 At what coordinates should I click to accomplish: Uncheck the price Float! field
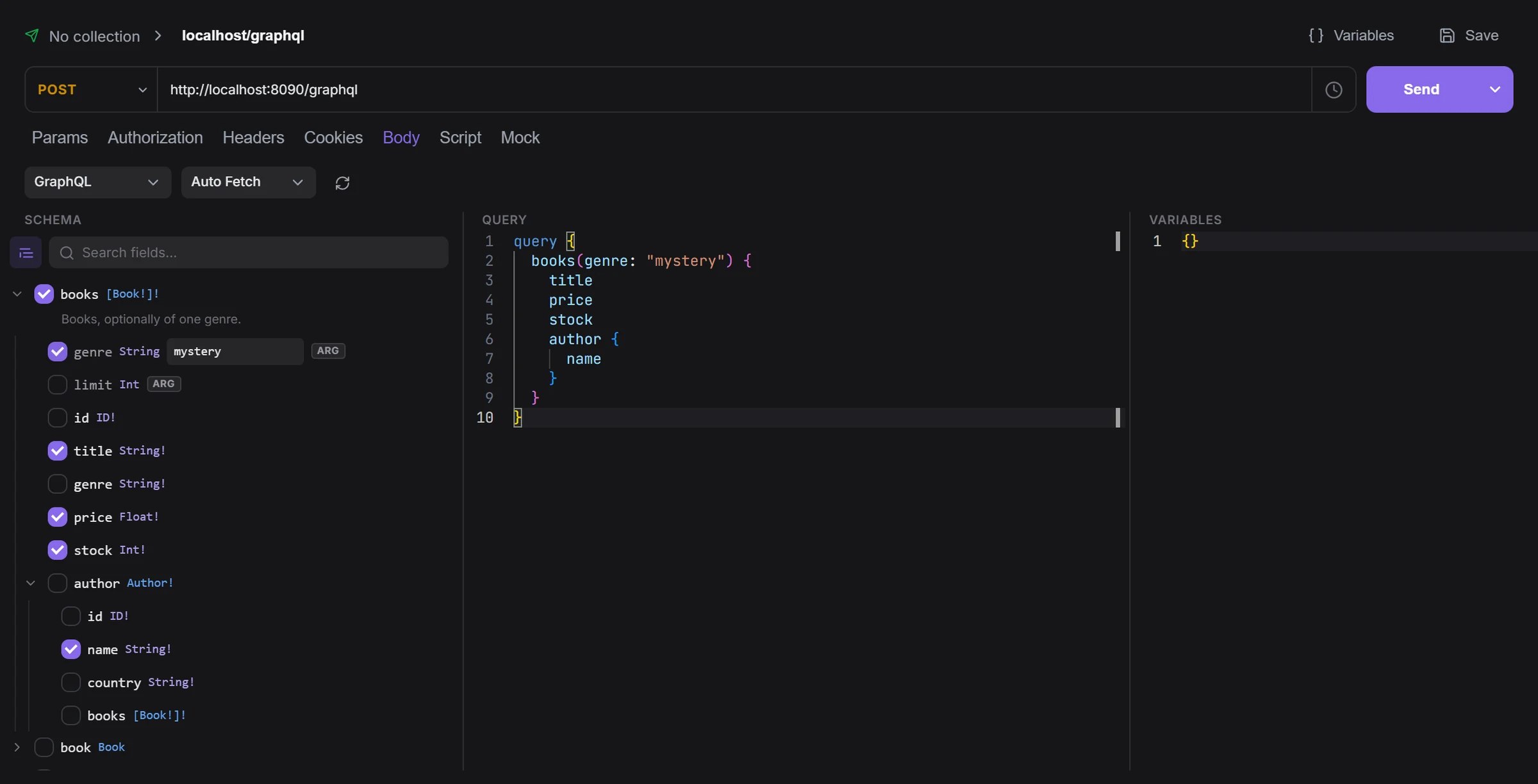coord(57,517)
